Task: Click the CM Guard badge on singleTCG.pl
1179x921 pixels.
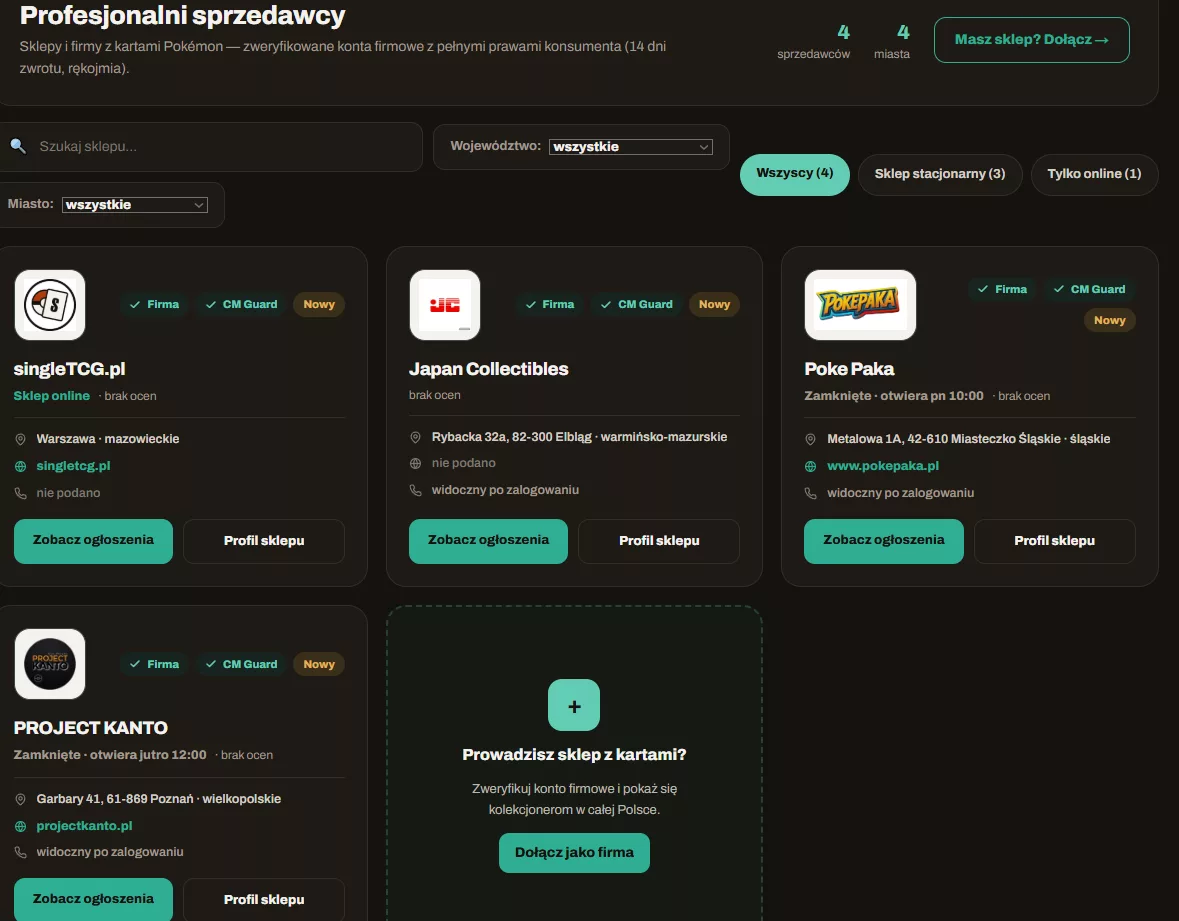Action: tap(241, 304)
